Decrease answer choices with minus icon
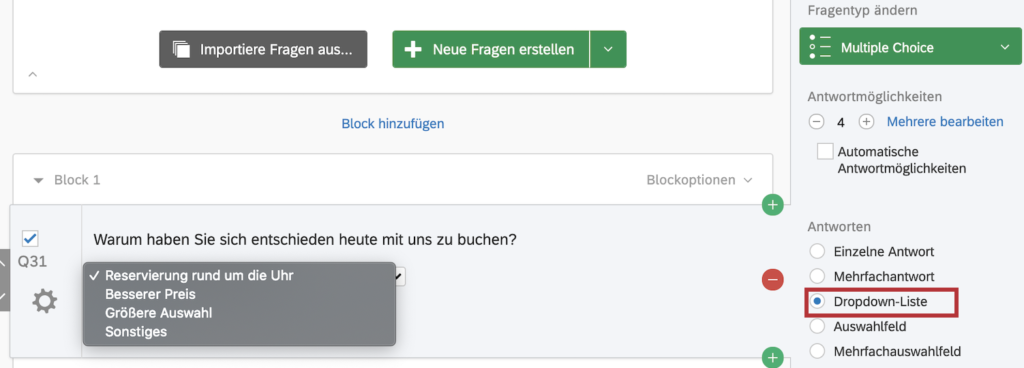The image size is (1024, 368). (816, 122)
